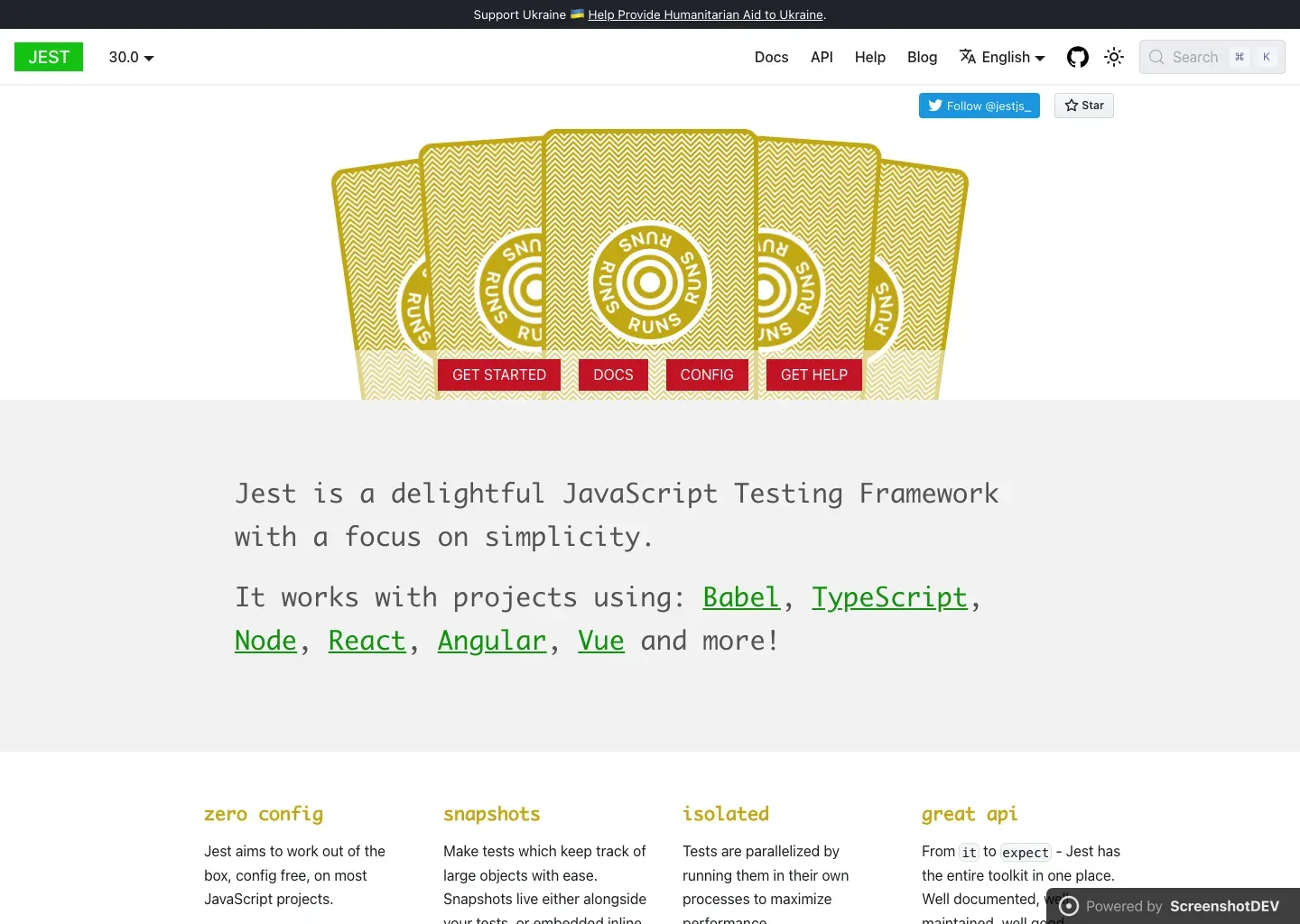Screen dimensions: 1300x924
Task: Click the GET STARTED button
Action: coord(499,374)
